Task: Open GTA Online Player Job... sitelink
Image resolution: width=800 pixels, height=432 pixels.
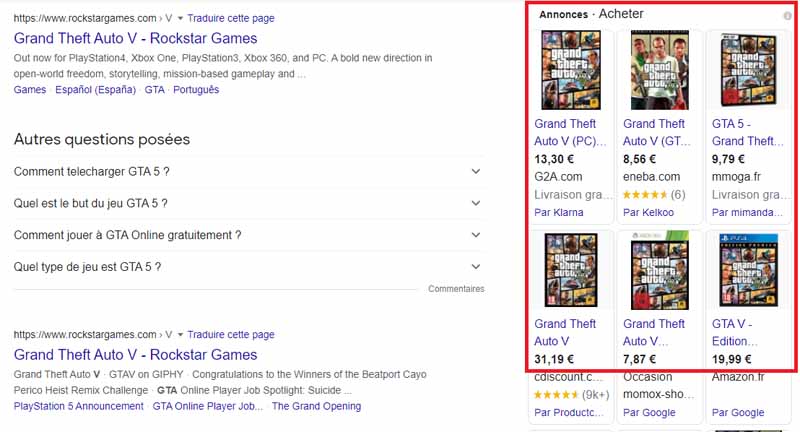Action: click(x=208, y=406)
